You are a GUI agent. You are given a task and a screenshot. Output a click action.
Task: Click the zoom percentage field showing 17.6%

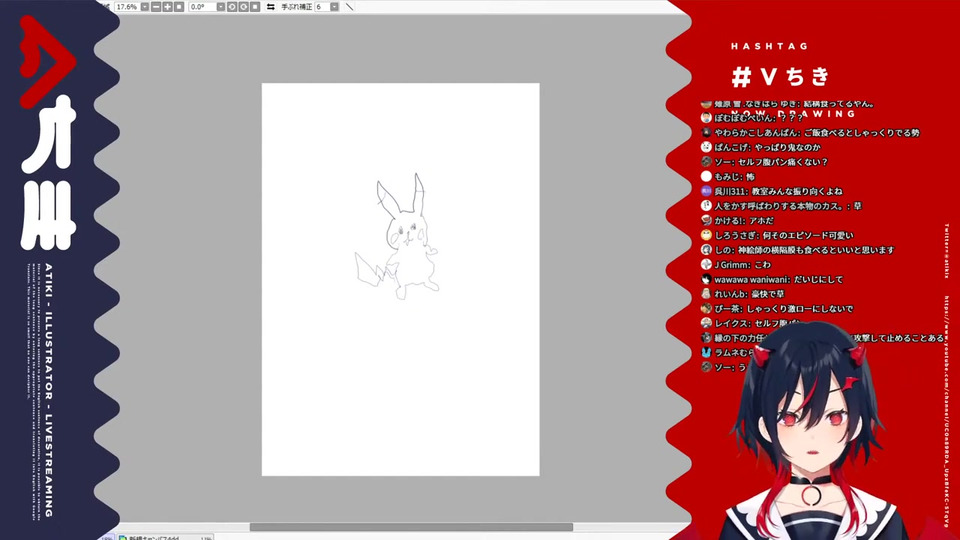[x=127, y=7]
